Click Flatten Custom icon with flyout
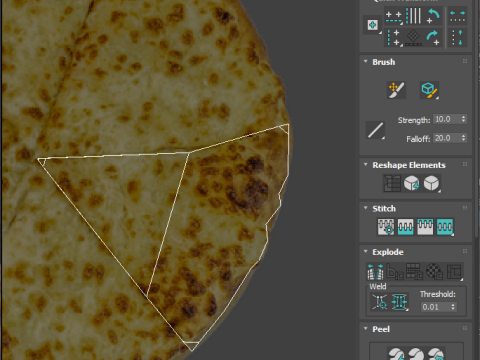Screen dimensions: 480x360 (x=454, y=271)
